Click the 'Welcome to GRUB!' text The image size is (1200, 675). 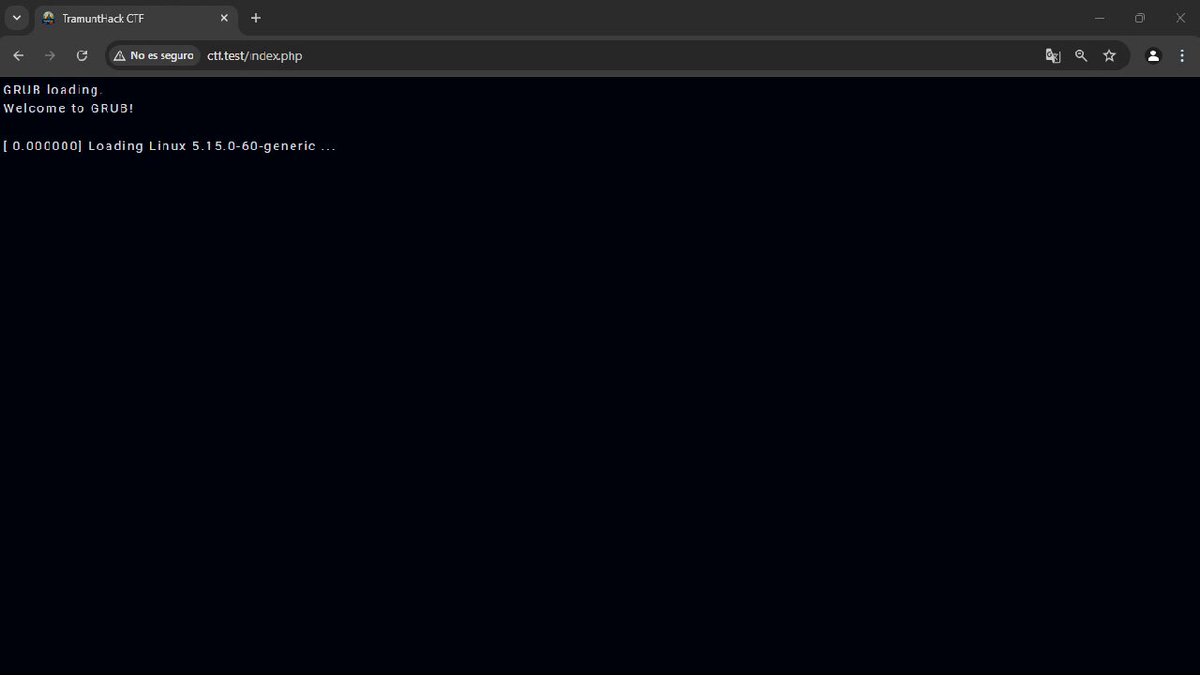68,108
